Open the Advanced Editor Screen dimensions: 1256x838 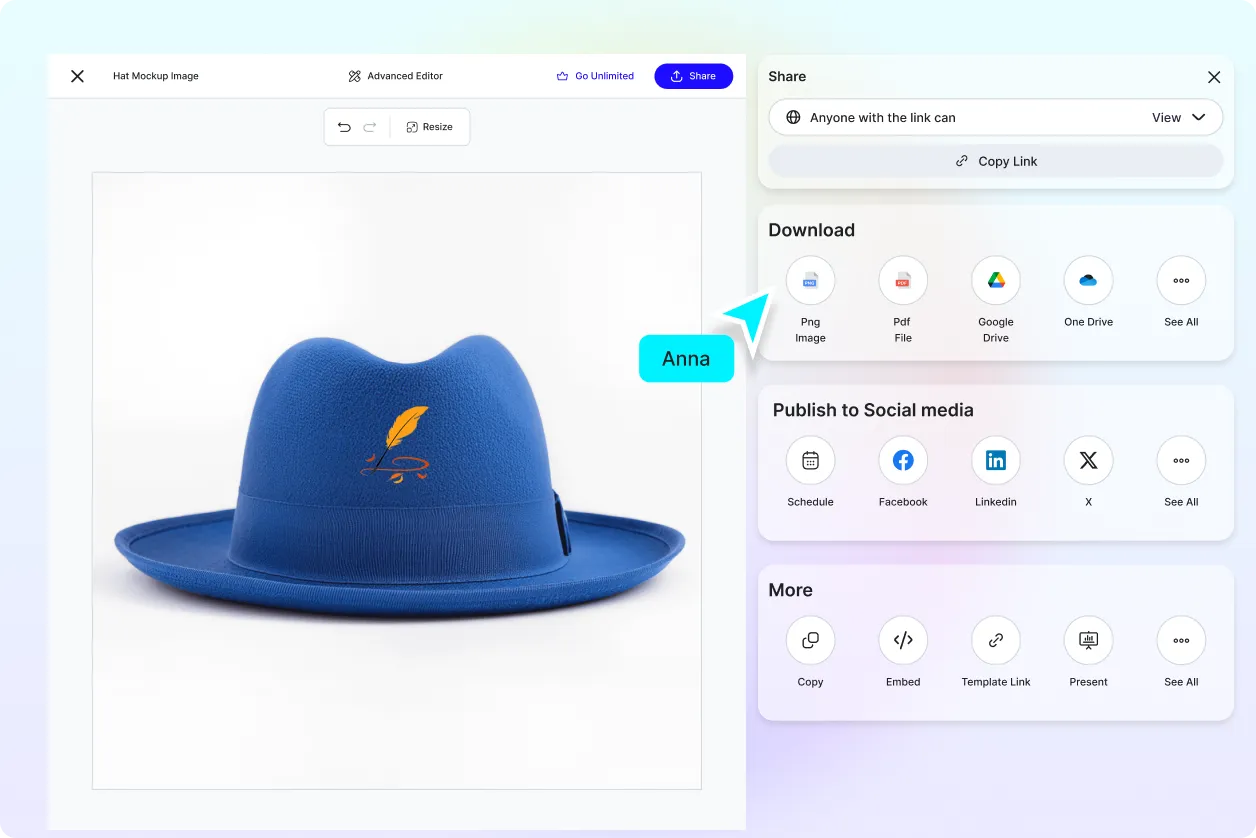395,75
